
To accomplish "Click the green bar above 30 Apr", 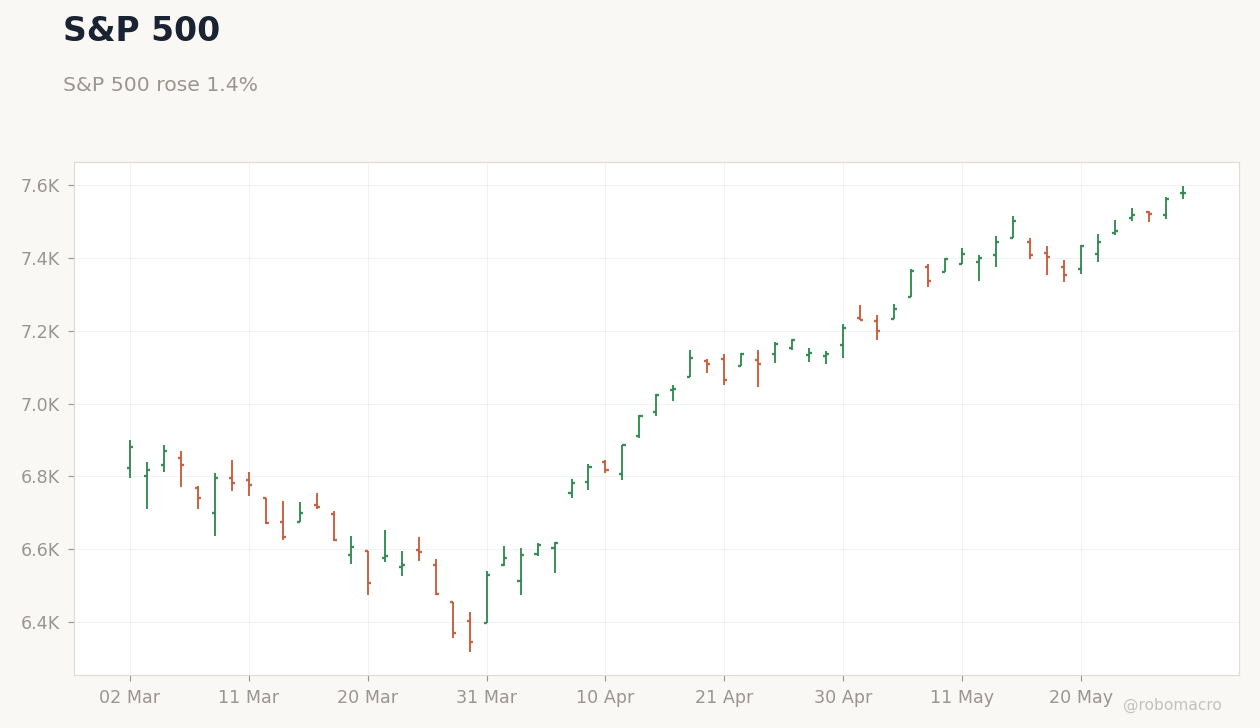I will point(843,341).
